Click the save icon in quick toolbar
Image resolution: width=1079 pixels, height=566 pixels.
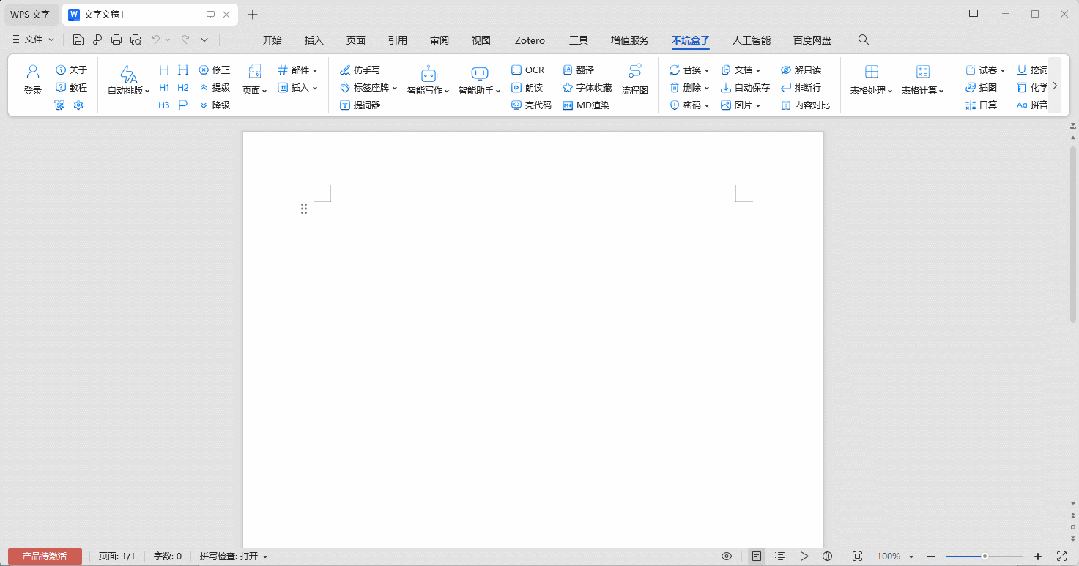[x=78, y=40]
